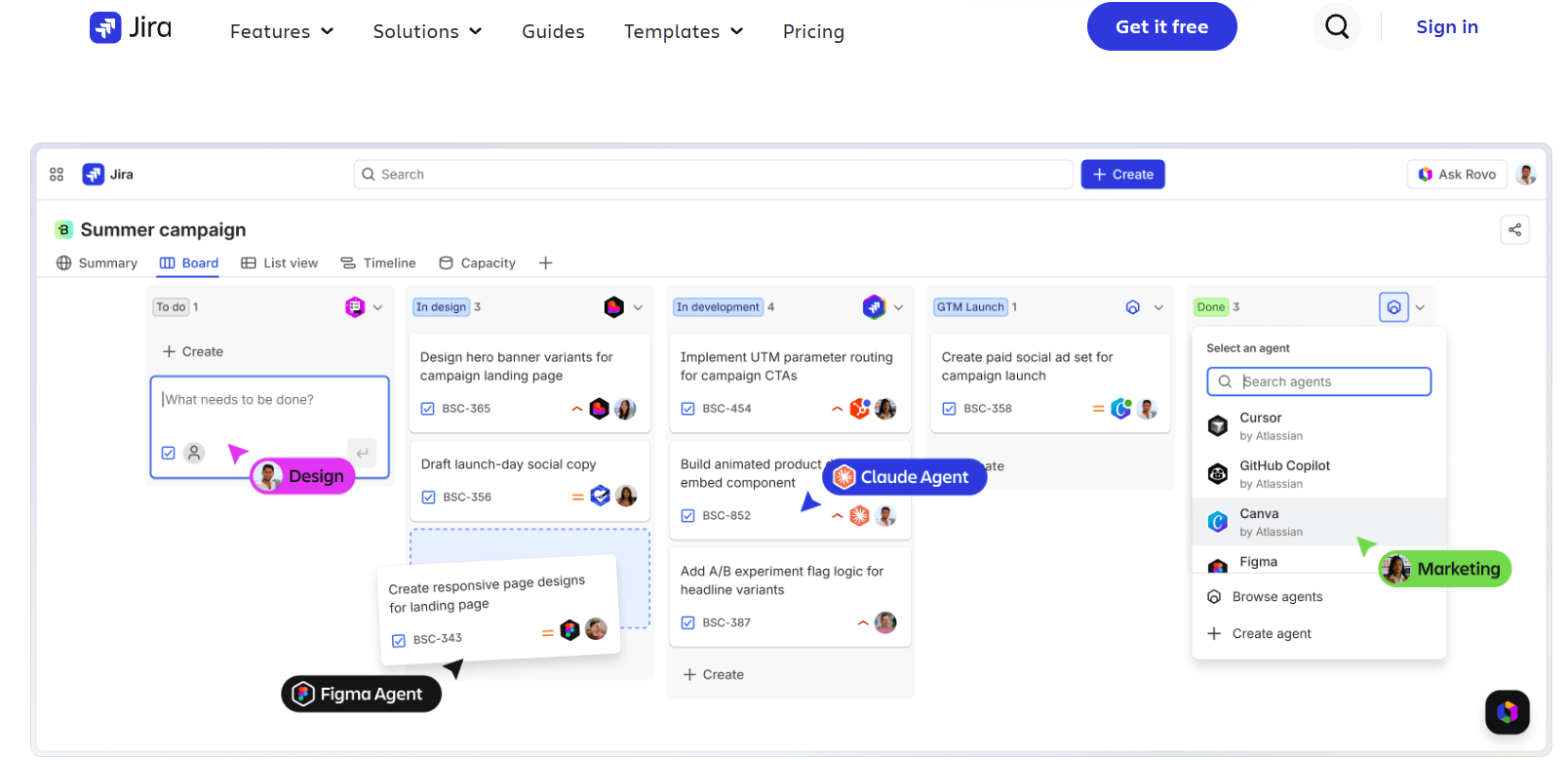This screenshot has height=760, width=1568.
Task: Click the medium priority icon on card BSC-358
Action: click(x=1099, y=409)
